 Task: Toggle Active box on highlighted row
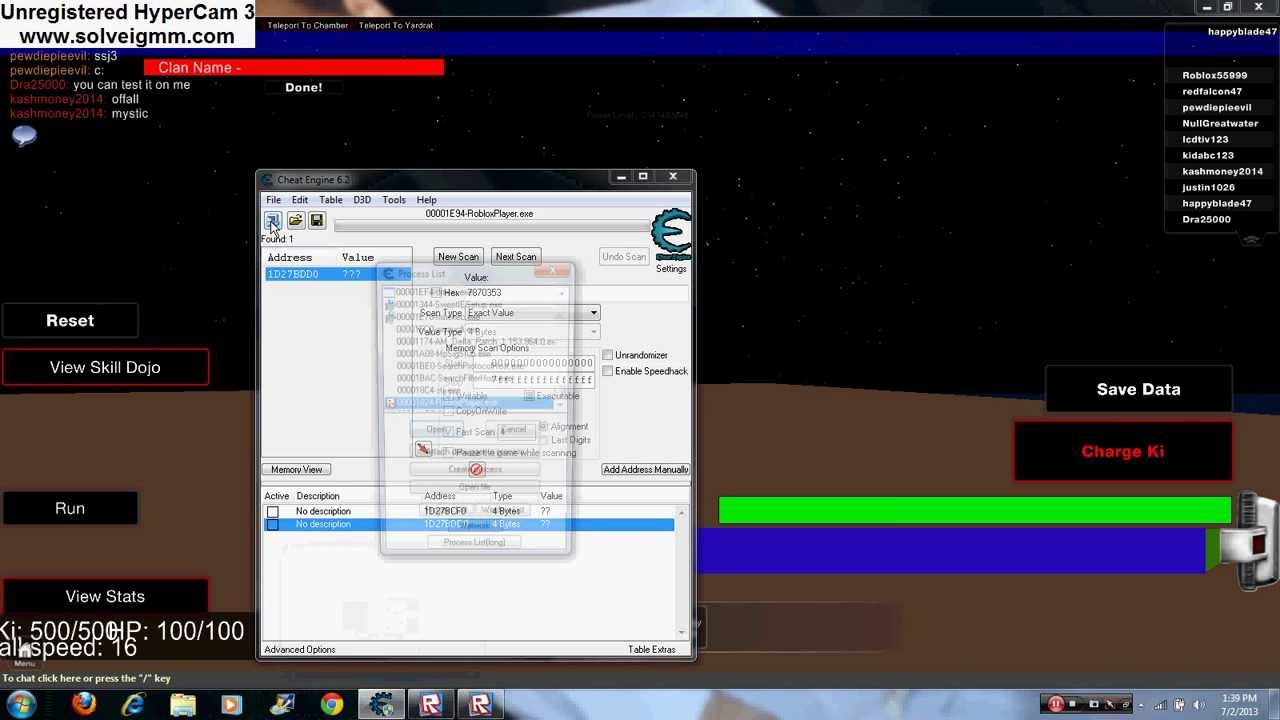272,524
